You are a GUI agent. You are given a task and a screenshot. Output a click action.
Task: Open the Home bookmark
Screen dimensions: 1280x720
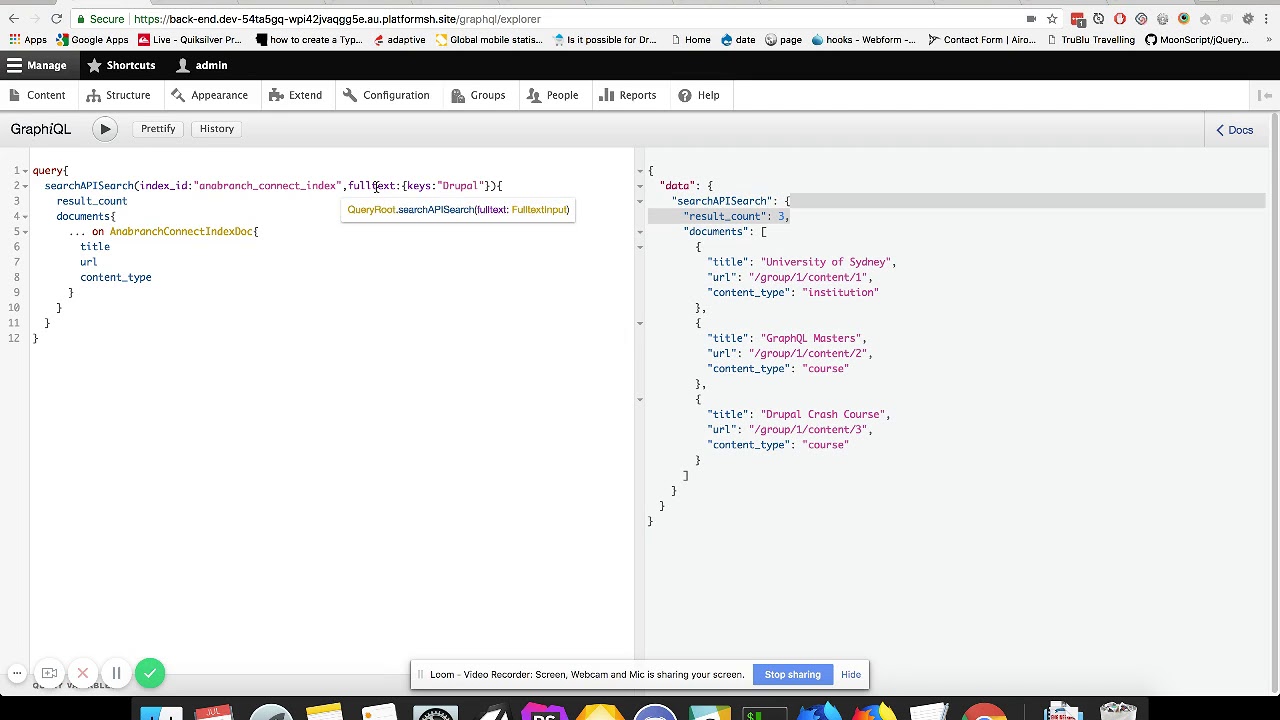pyautogui.click(x=690, y=40)
